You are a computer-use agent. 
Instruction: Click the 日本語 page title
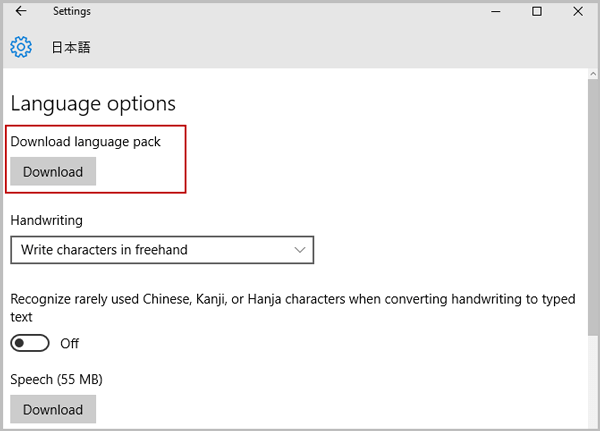[71, 47]
